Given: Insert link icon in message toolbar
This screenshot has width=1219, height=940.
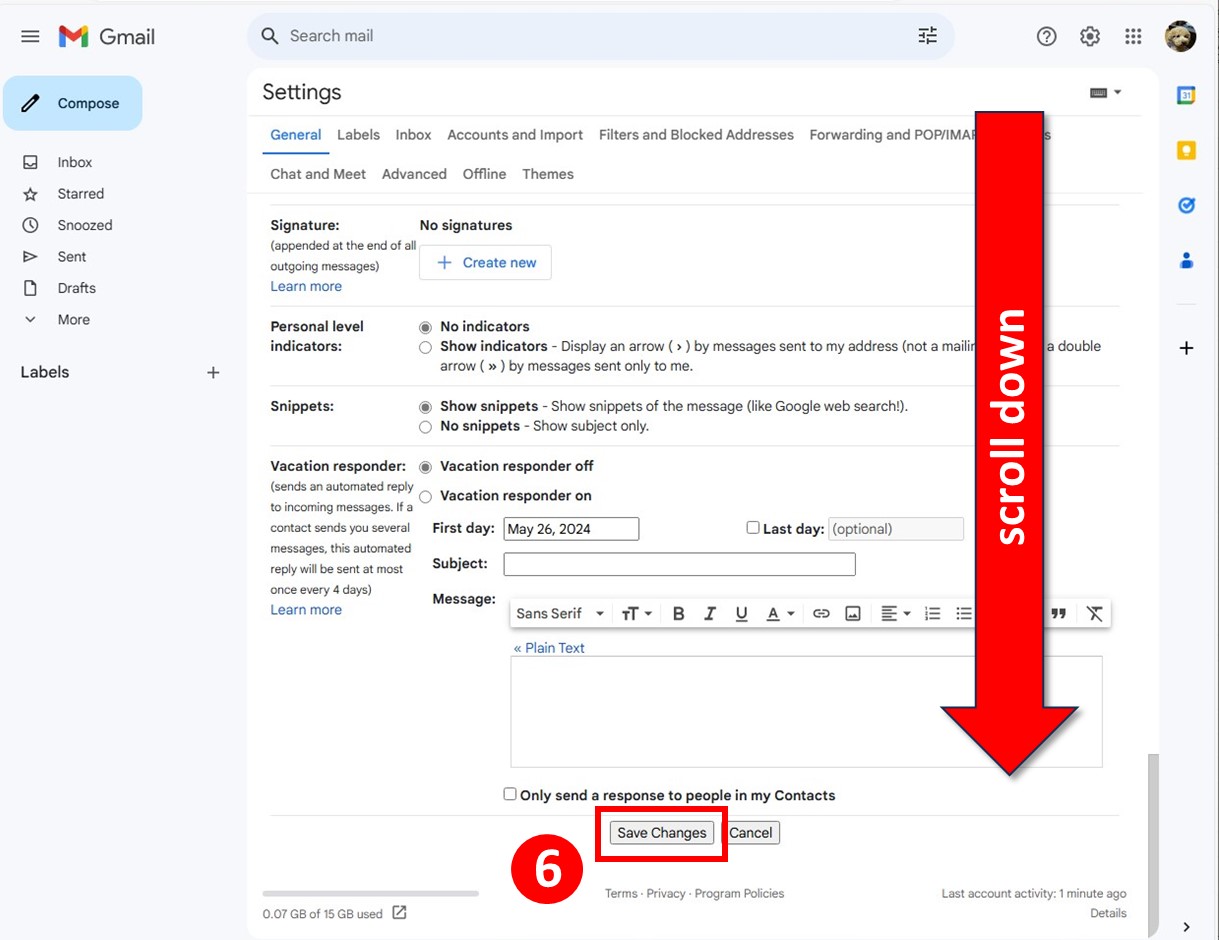Looking at the screenshot, I should 821,614.
